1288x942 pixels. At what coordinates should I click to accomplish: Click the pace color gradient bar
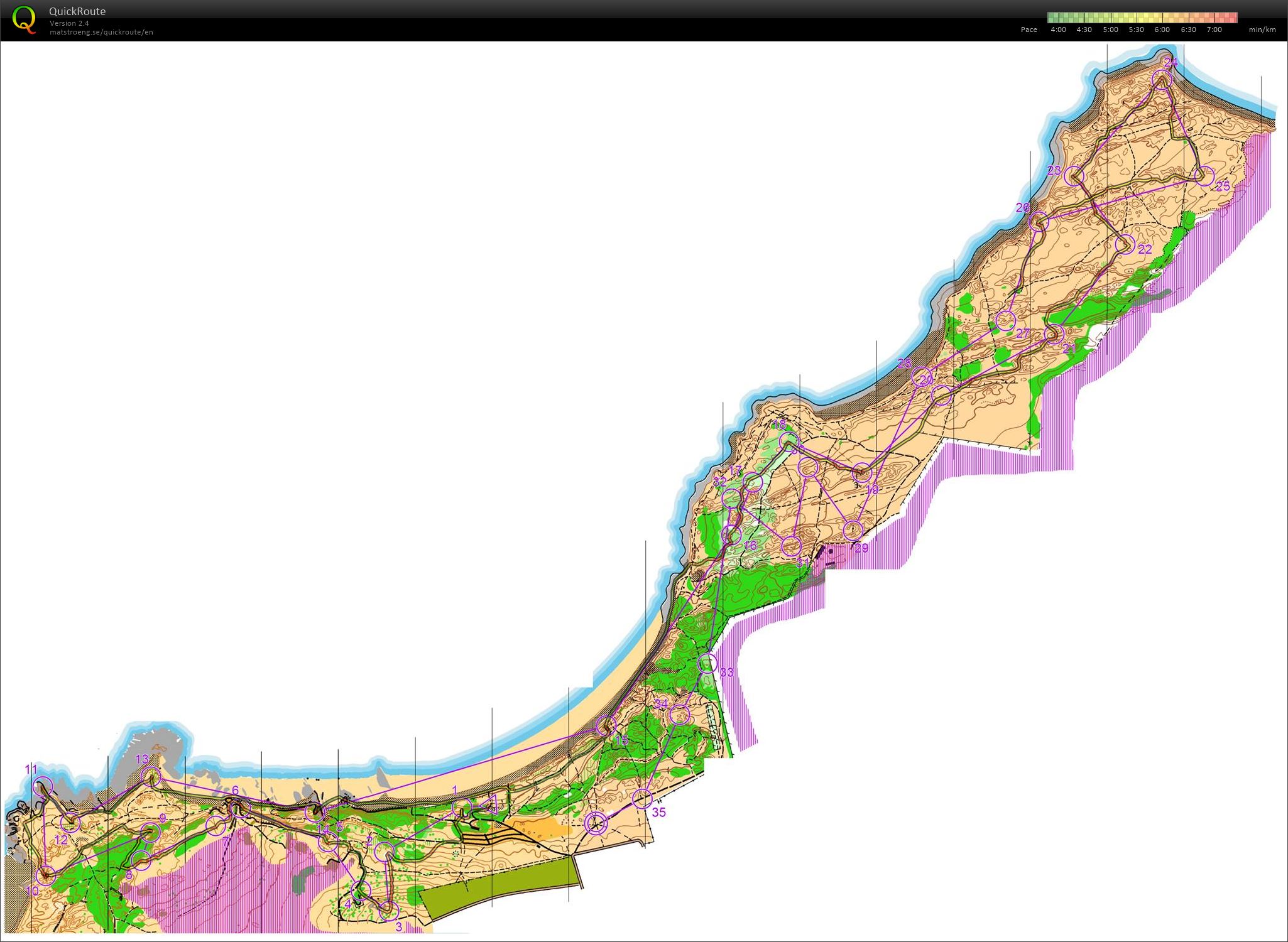1142,18
